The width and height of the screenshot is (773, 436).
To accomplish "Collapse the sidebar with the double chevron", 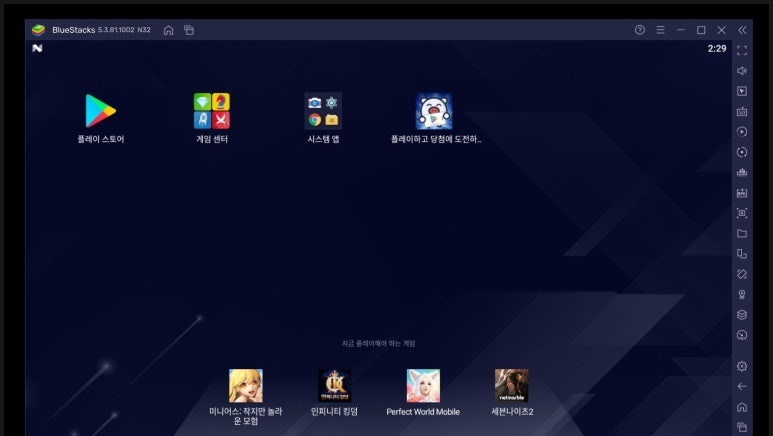I will 742,30.
